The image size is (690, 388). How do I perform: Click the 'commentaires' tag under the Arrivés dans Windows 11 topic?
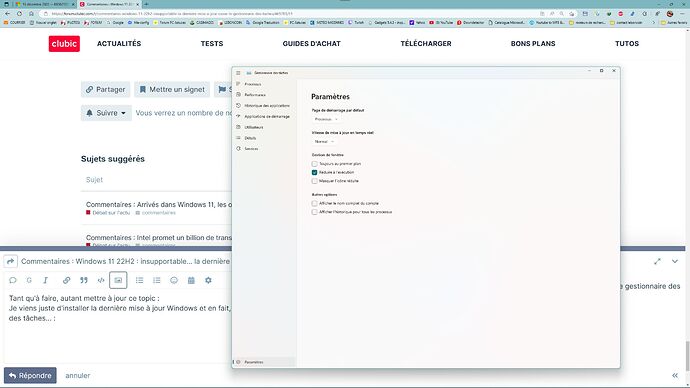click(x=156, y=213)
